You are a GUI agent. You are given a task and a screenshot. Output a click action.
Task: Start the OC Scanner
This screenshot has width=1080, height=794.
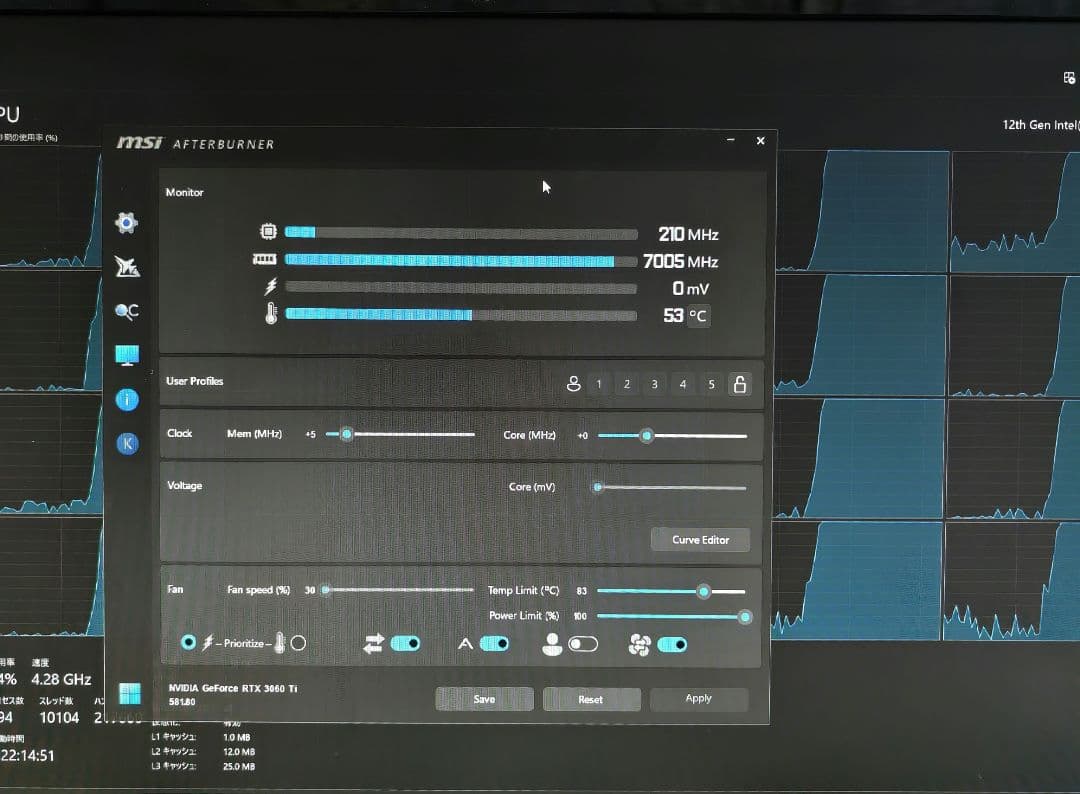pos(126,310)
